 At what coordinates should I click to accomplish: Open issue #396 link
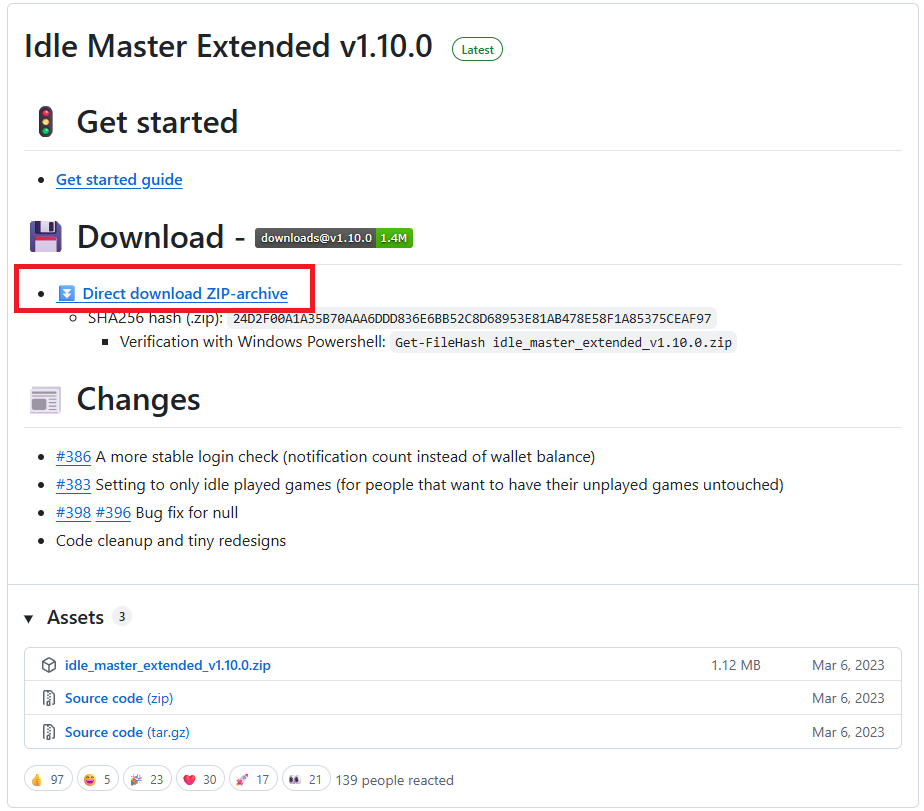tap(113, 513)
